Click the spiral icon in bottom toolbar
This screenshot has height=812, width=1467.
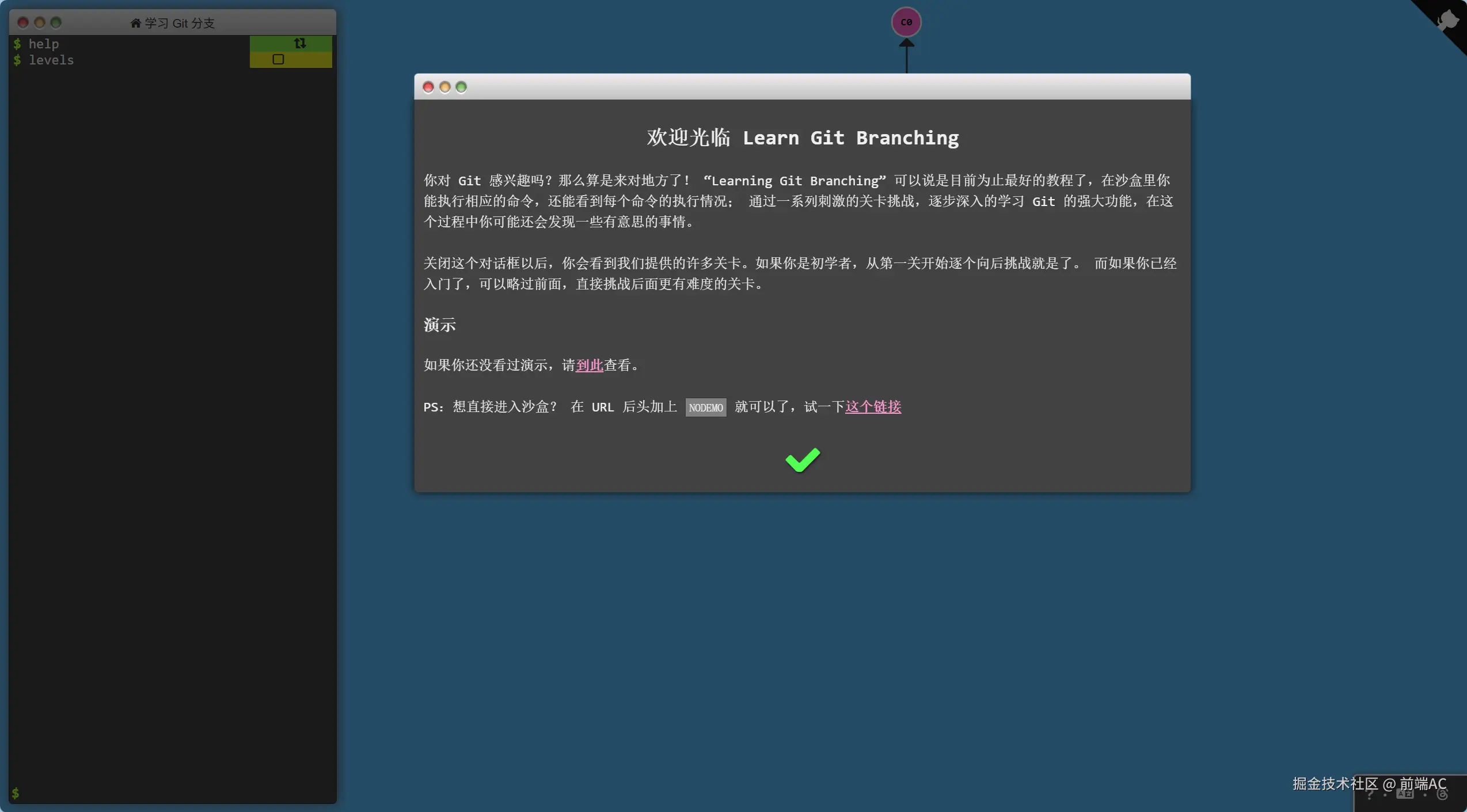(x=1442, y=795)
